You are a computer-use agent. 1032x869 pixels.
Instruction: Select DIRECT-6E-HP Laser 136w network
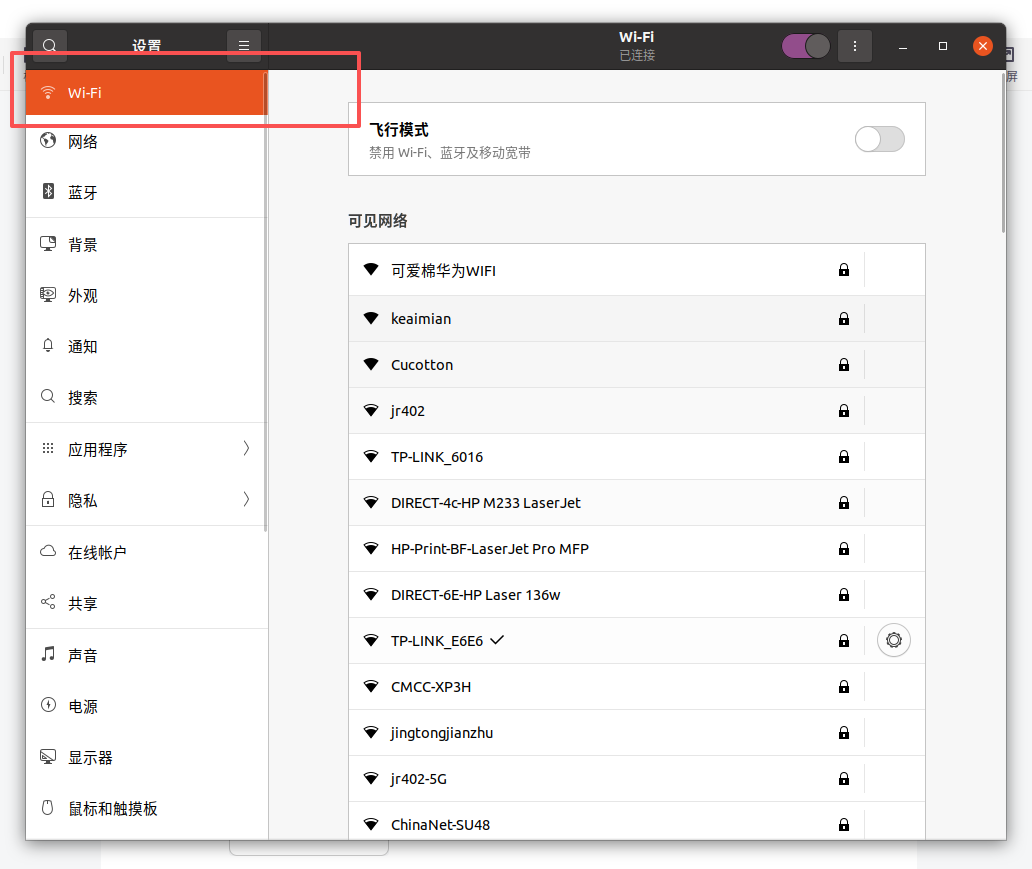636,595
